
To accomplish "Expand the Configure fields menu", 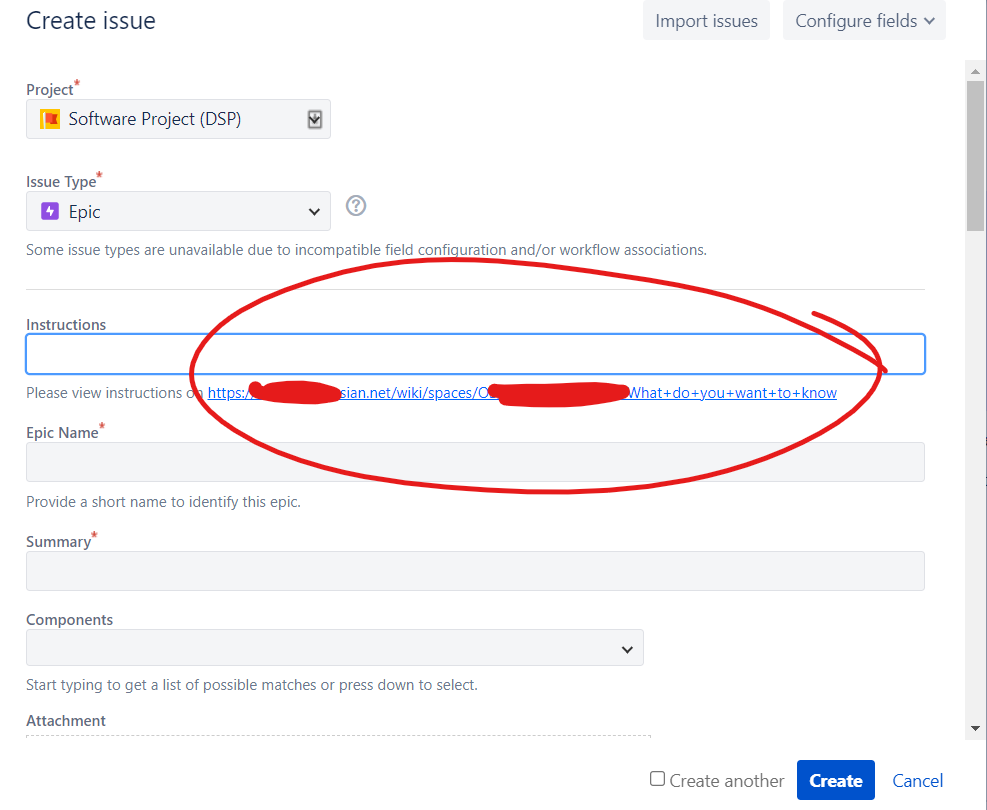I will [x=864, y=21].
